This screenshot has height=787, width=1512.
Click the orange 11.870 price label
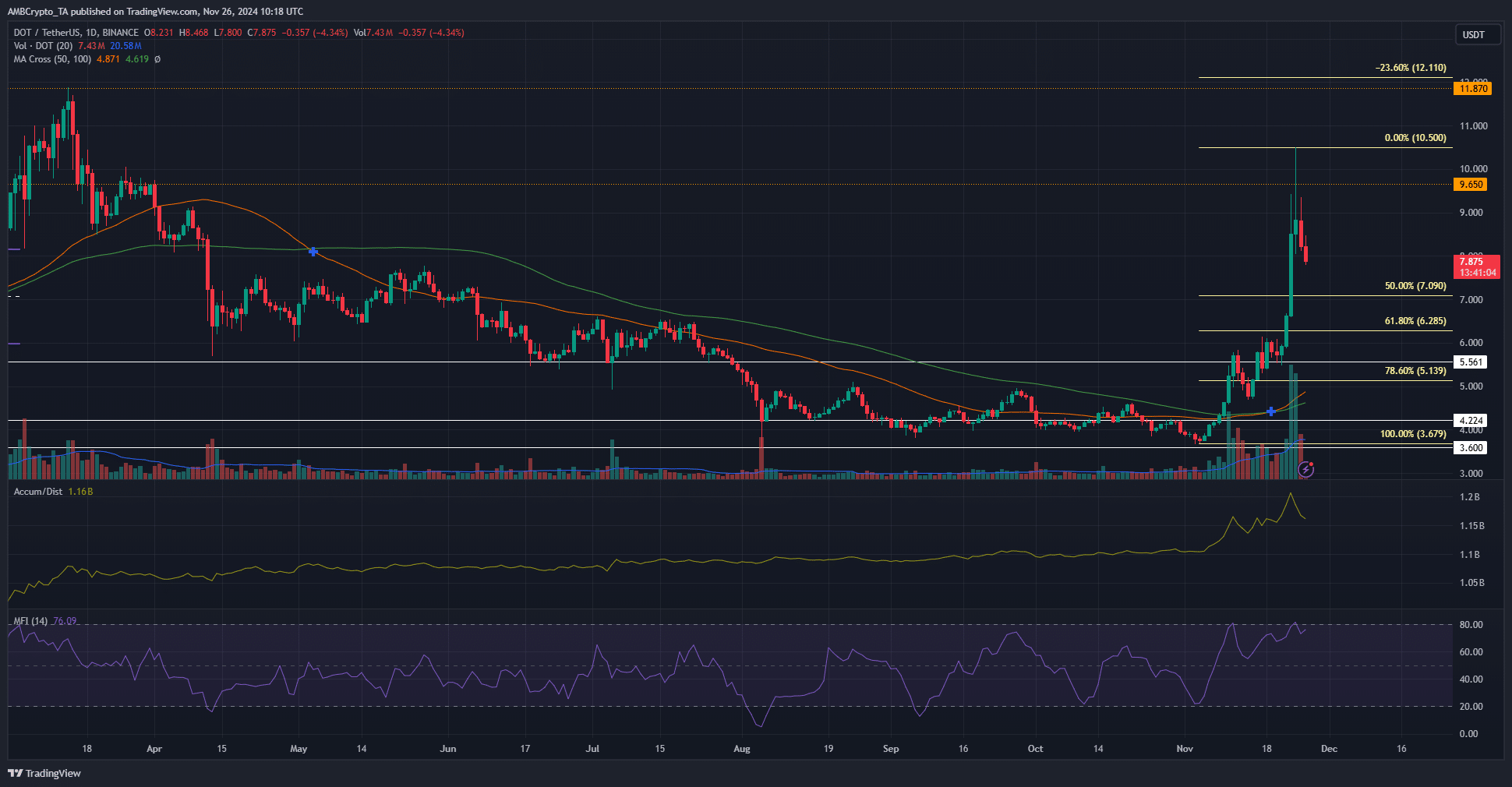1474,89
